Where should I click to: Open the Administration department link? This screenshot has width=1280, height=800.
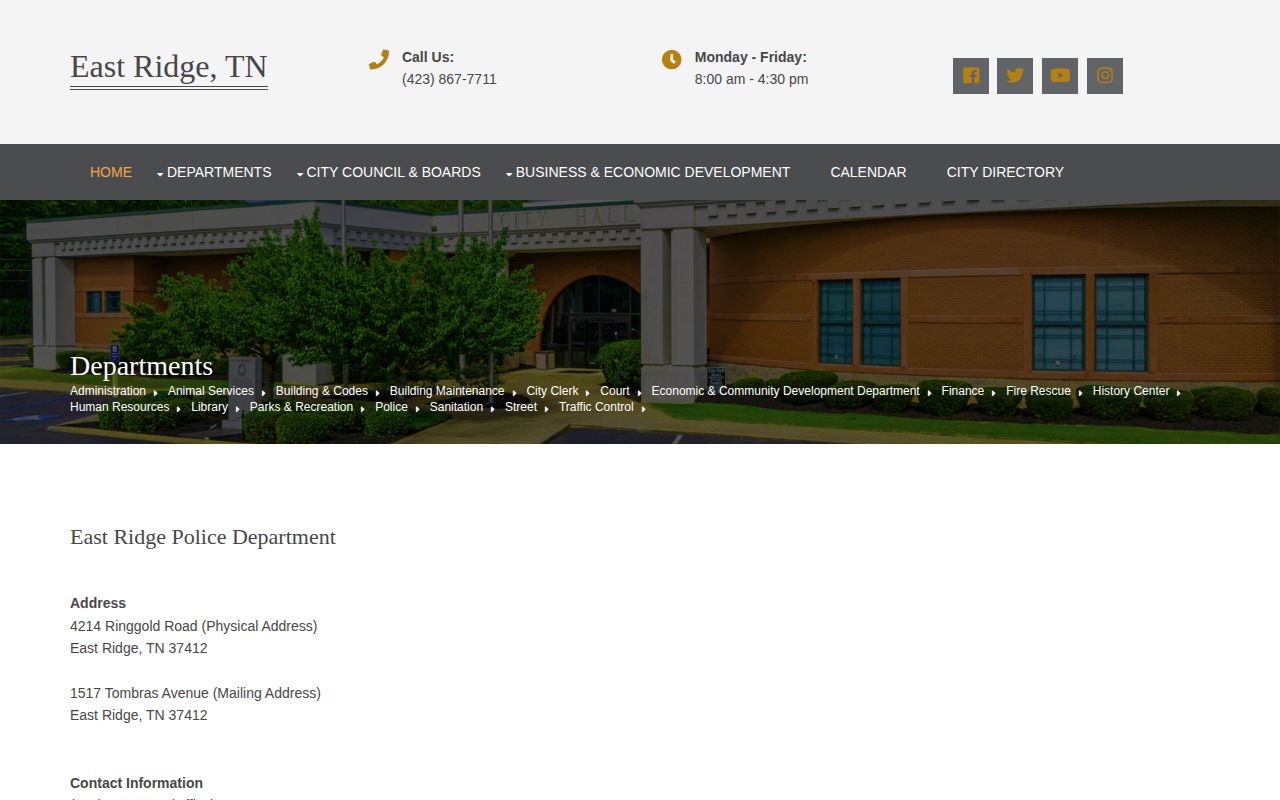[108, 391]
